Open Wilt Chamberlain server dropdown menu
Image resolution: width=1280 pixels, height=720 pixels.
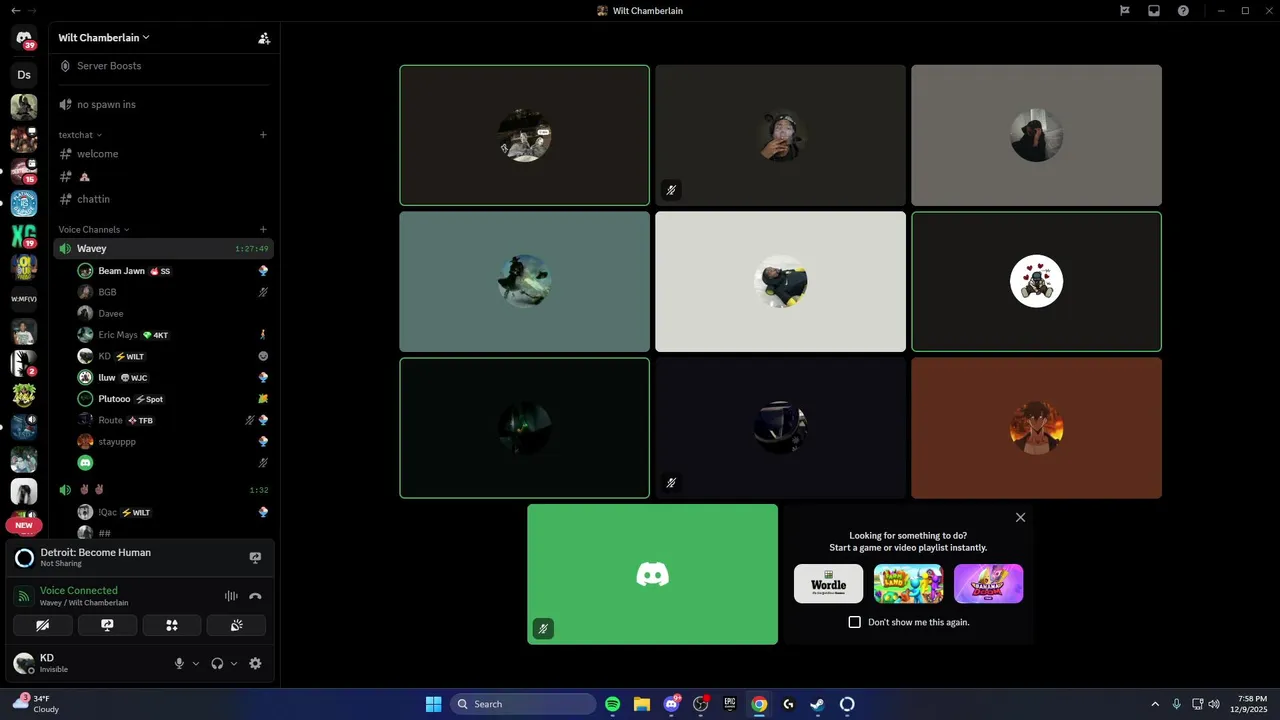pos(104,38)
